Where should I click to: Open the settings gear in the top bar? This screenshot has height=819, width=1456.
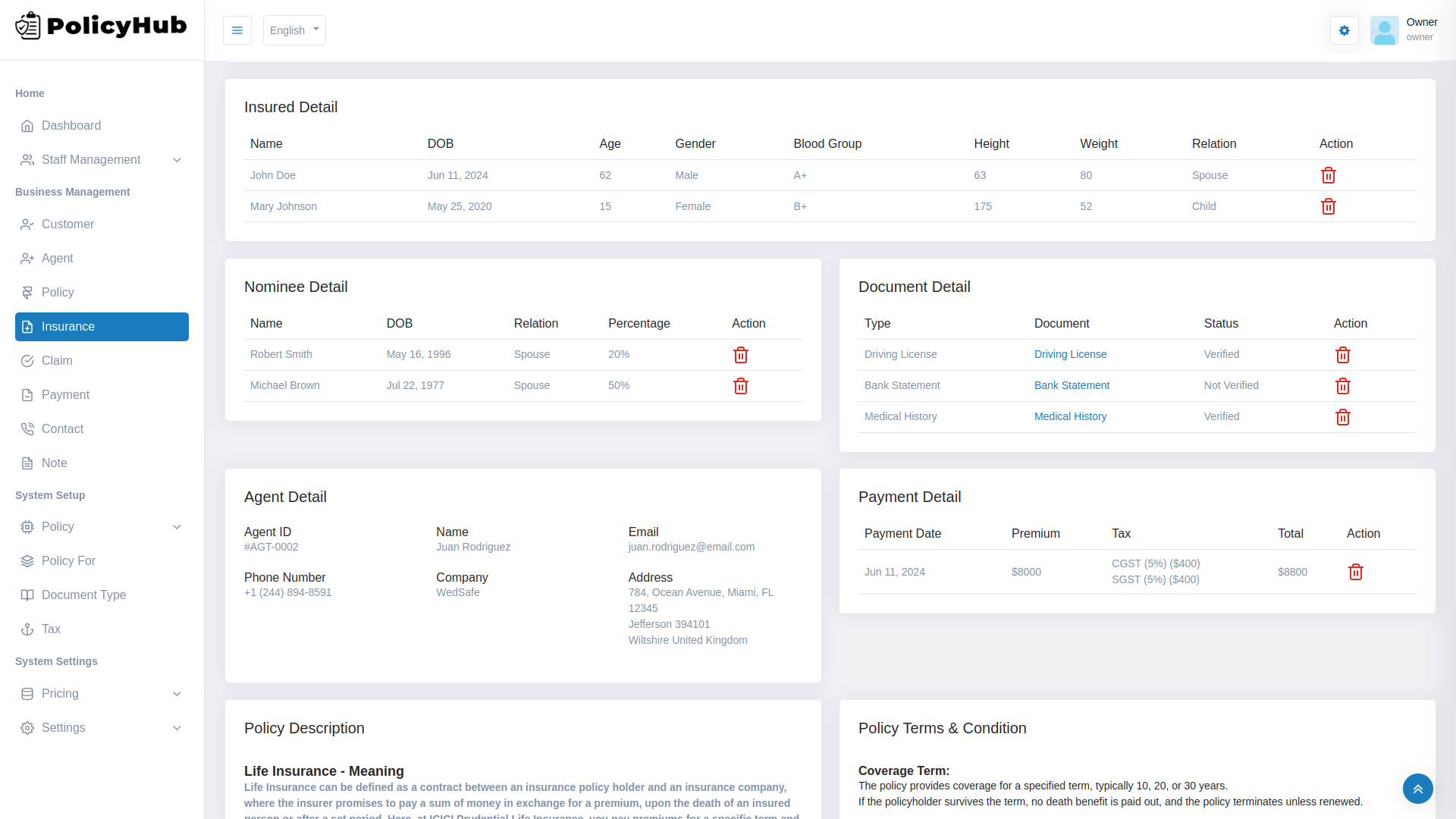click(1345, 30)
